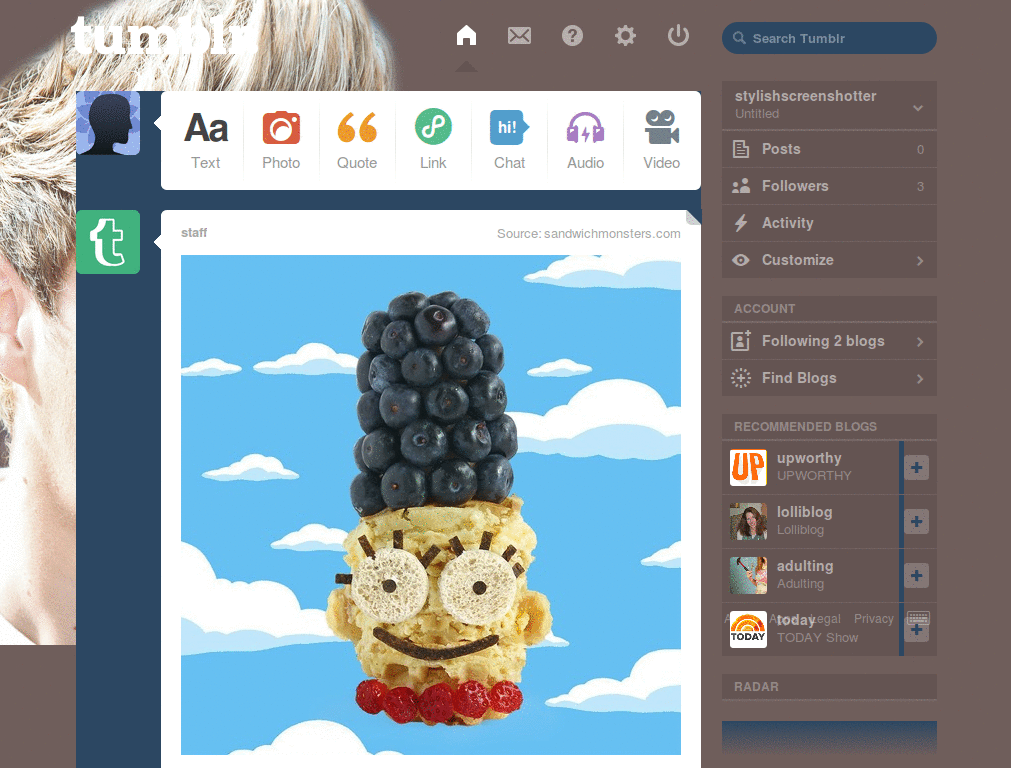Log out using the power icon
The height and width of the screenshot is (768, 1024).
tap(678, 35)
